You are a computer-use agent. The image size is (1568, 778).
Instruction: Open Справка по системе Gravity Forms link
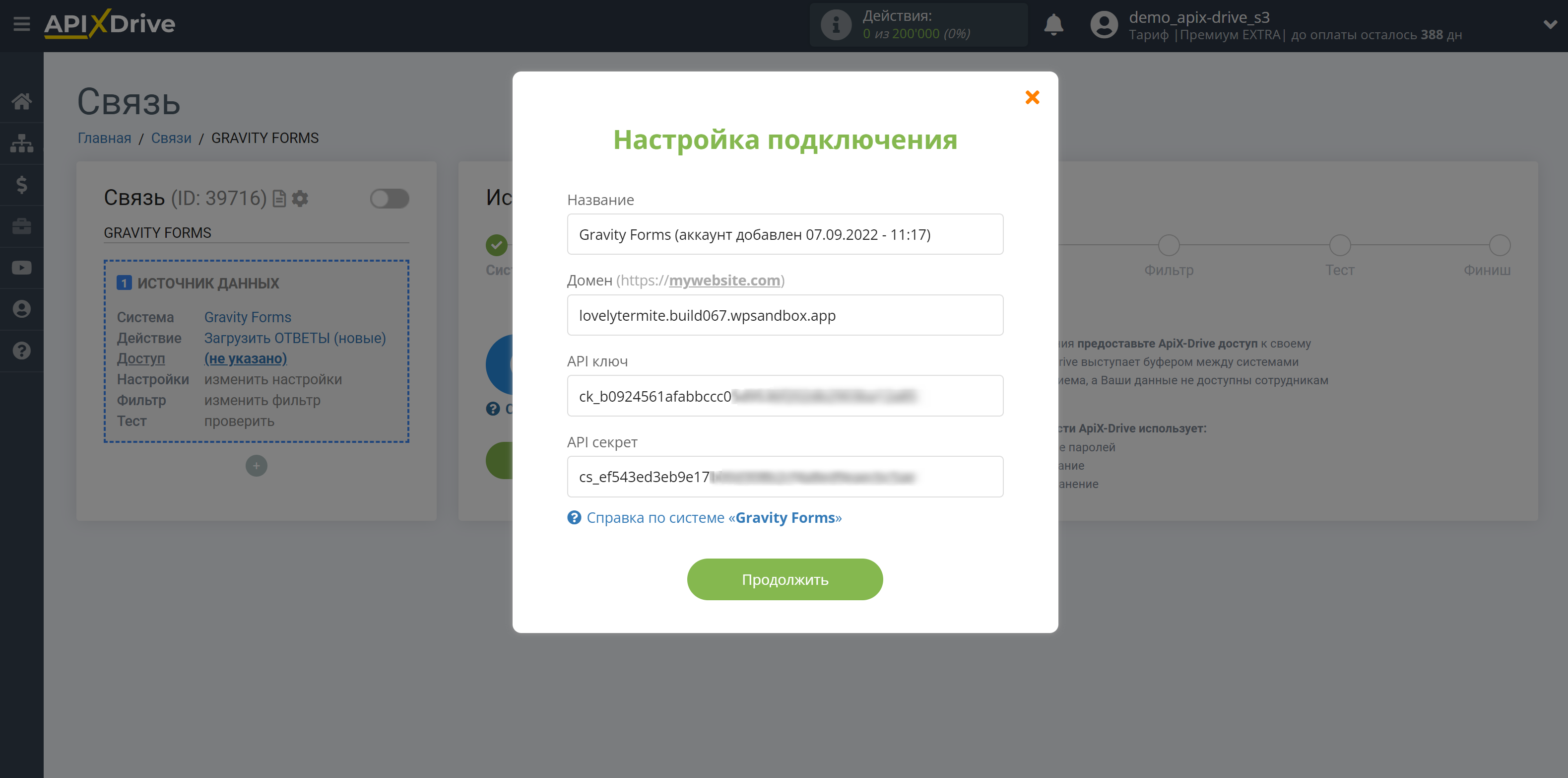pos(714,518)
